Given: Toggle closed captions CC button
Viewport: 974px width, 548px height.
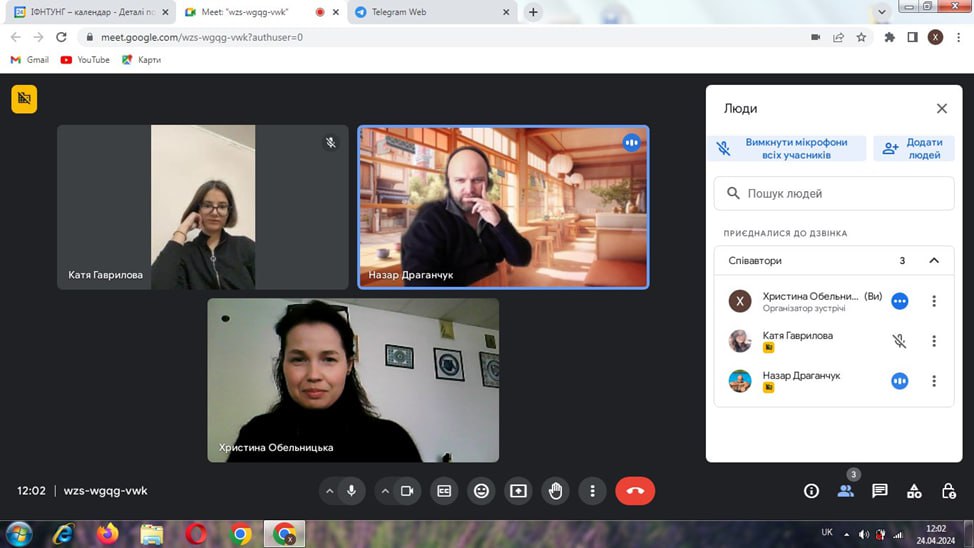Looking at the screenshot, I should (444, 491).
